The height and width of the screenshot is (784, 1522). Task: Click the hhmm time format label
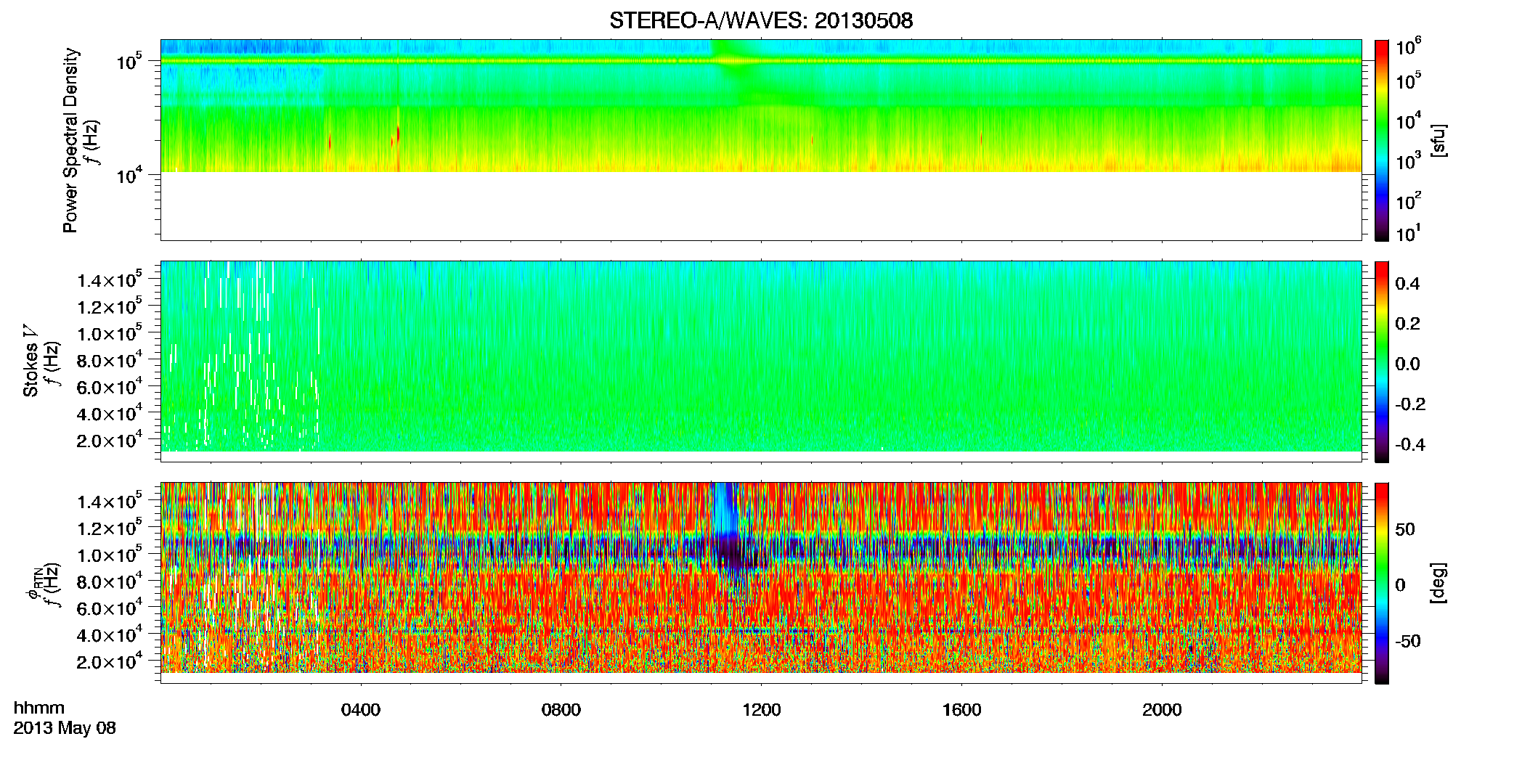pyautogui.click(x=39, y=709)
